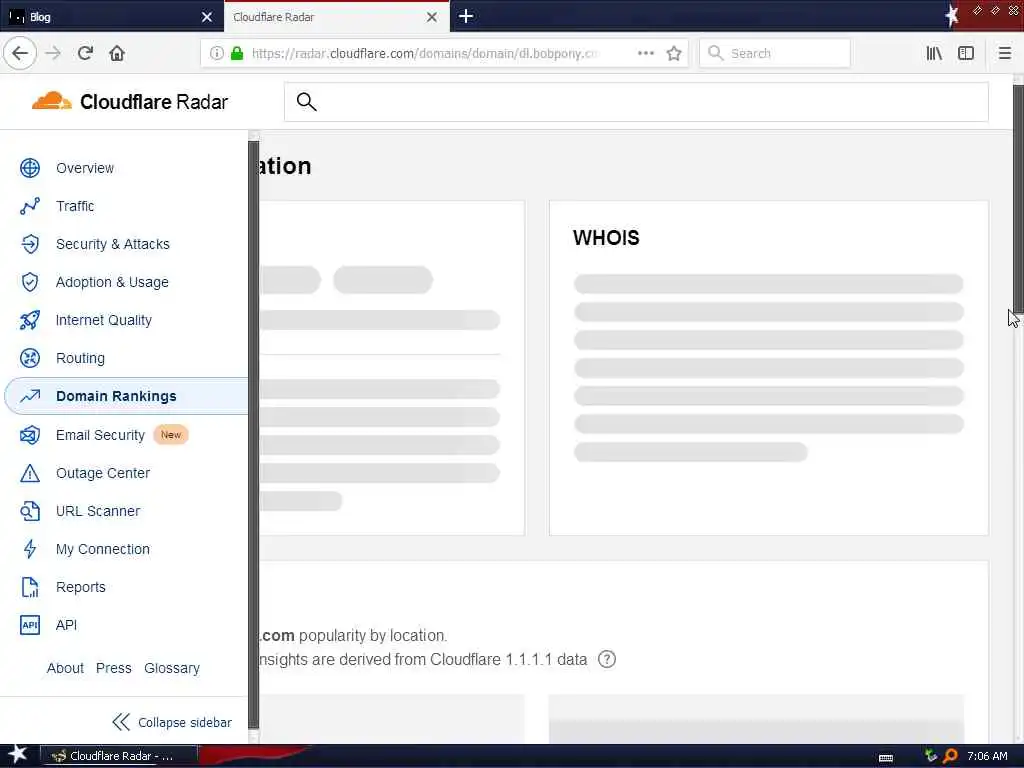Open the Overview section
Viewport: 1024px width, 768px height.
85,168
